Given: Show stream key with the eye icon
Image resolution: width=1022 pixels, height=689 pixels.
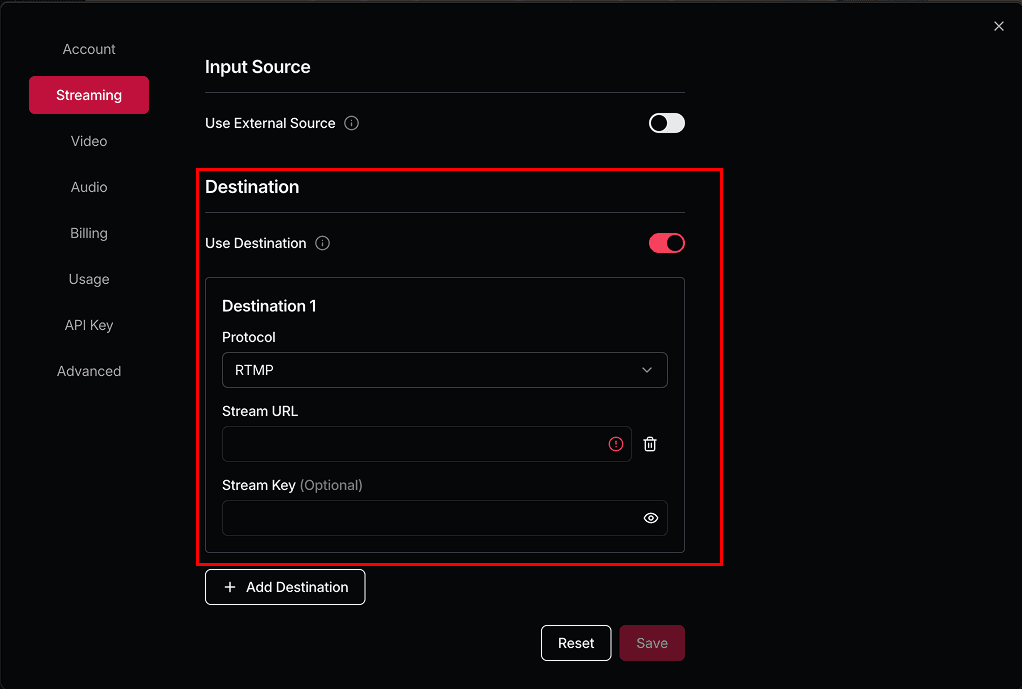Looking at the screenshot, I should pyautogui.click(x=651, y=518).
